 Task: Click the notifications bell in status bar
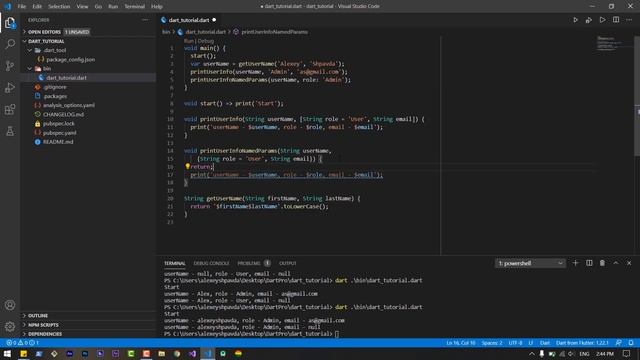631,343
